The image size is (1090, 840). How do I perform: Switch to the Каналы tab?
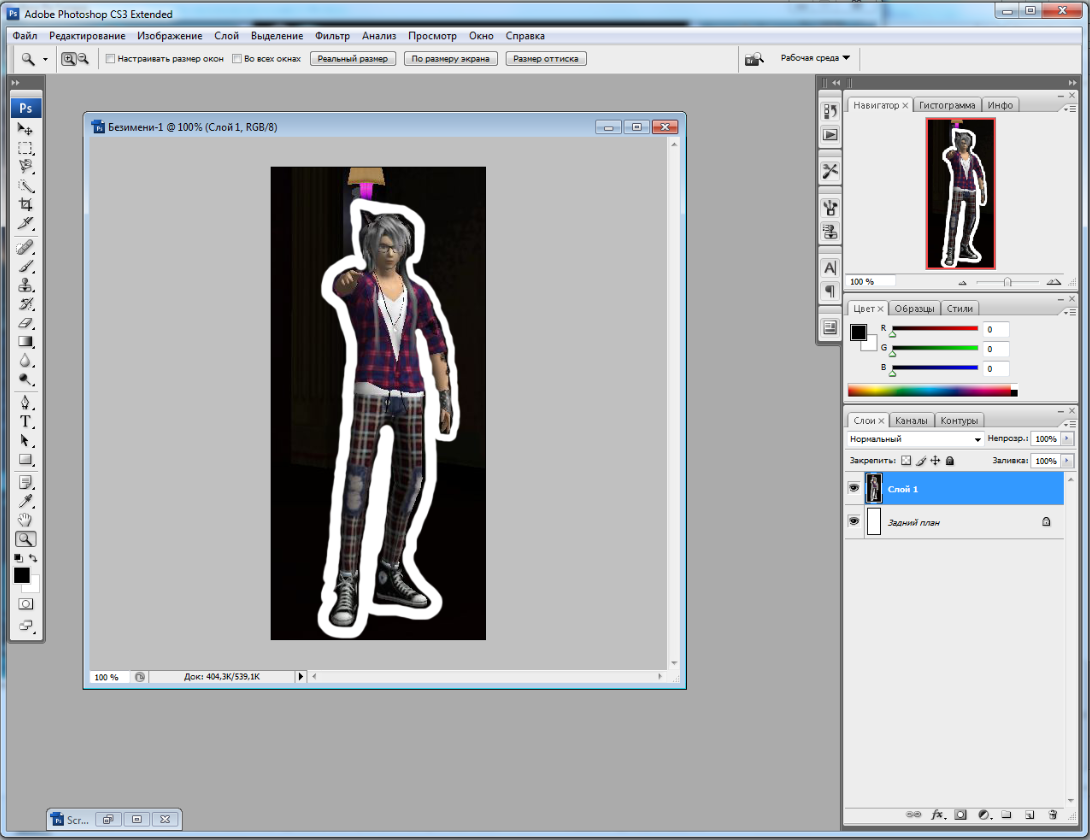911,420
